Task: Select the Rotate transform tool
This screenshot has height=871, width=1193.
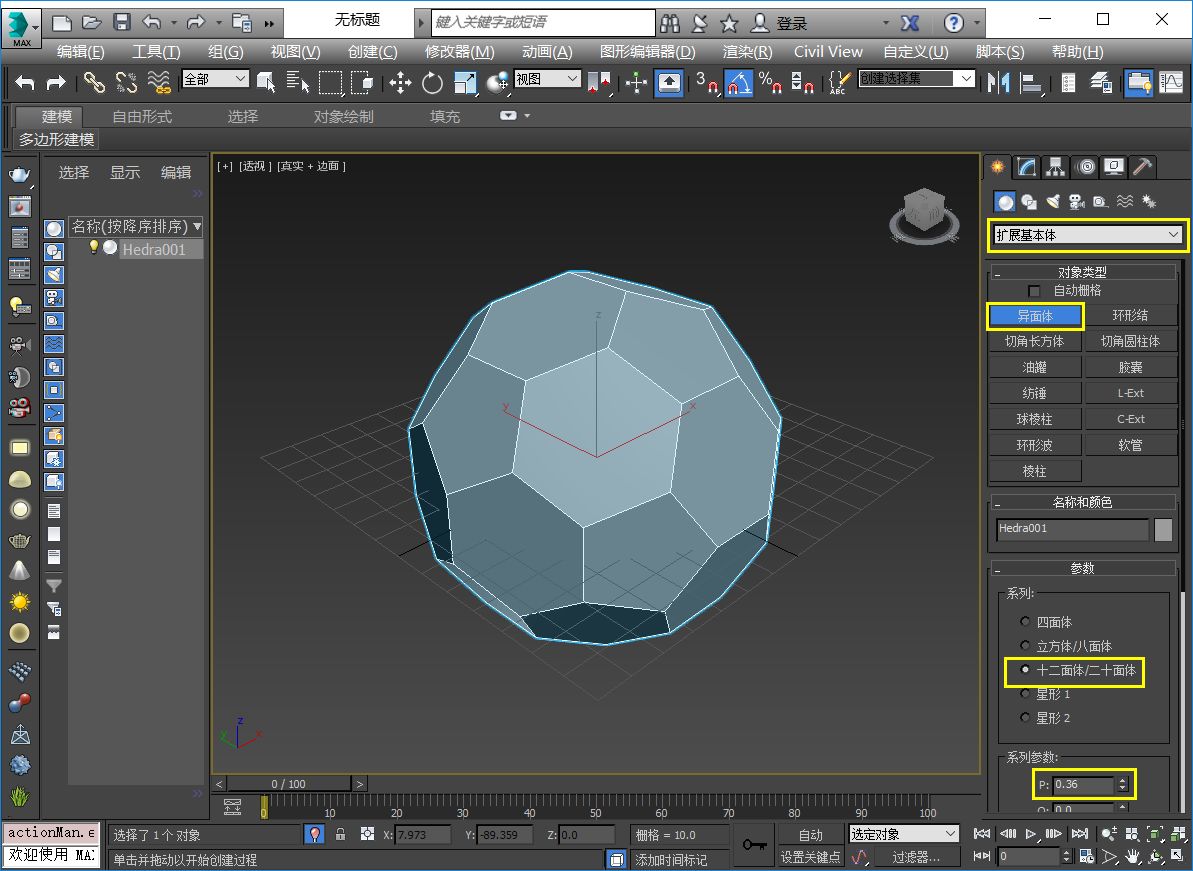Action: (432, 82)
